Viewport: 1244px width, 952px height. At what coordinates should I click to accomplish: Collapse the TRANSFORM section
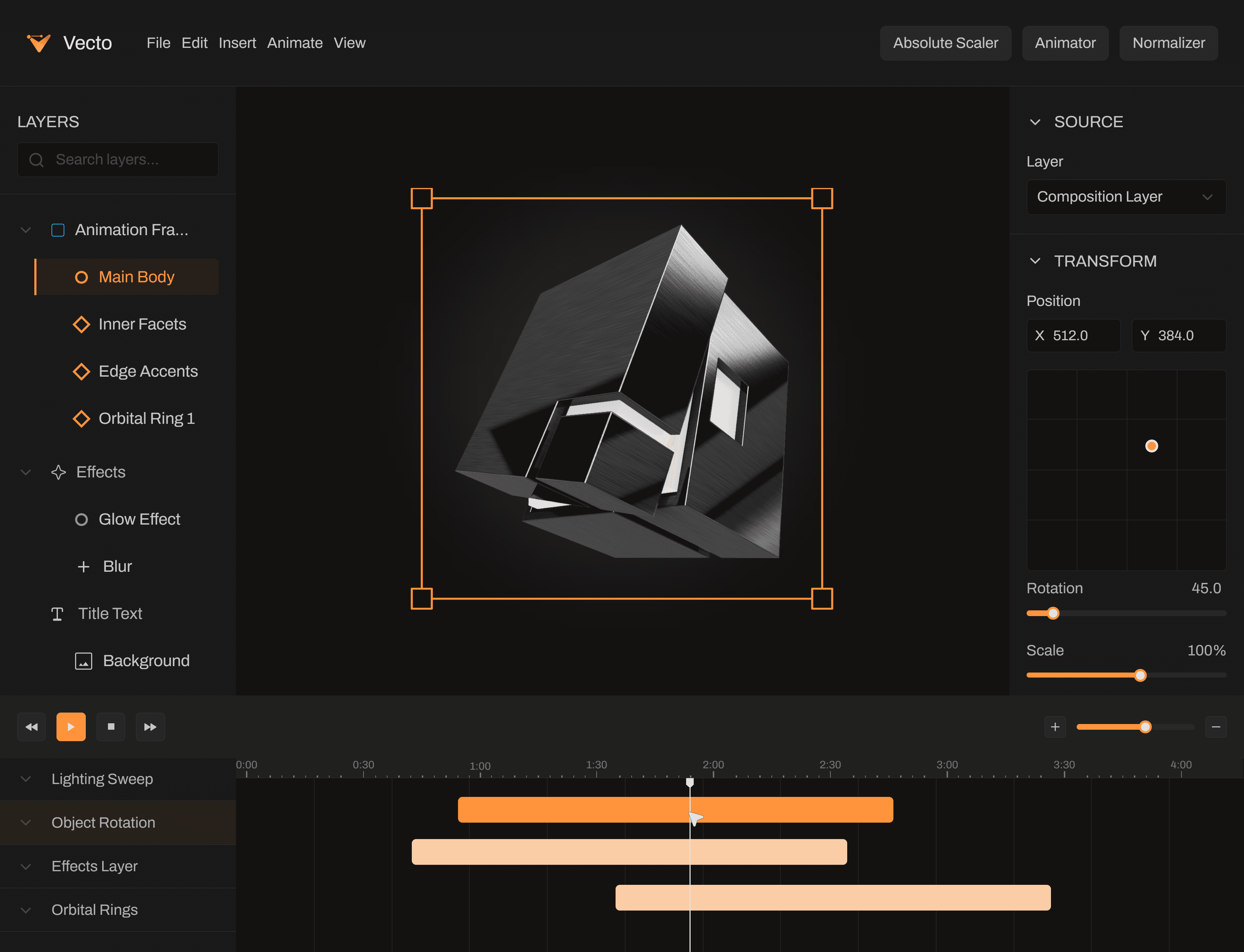(x=1035, y=261)
